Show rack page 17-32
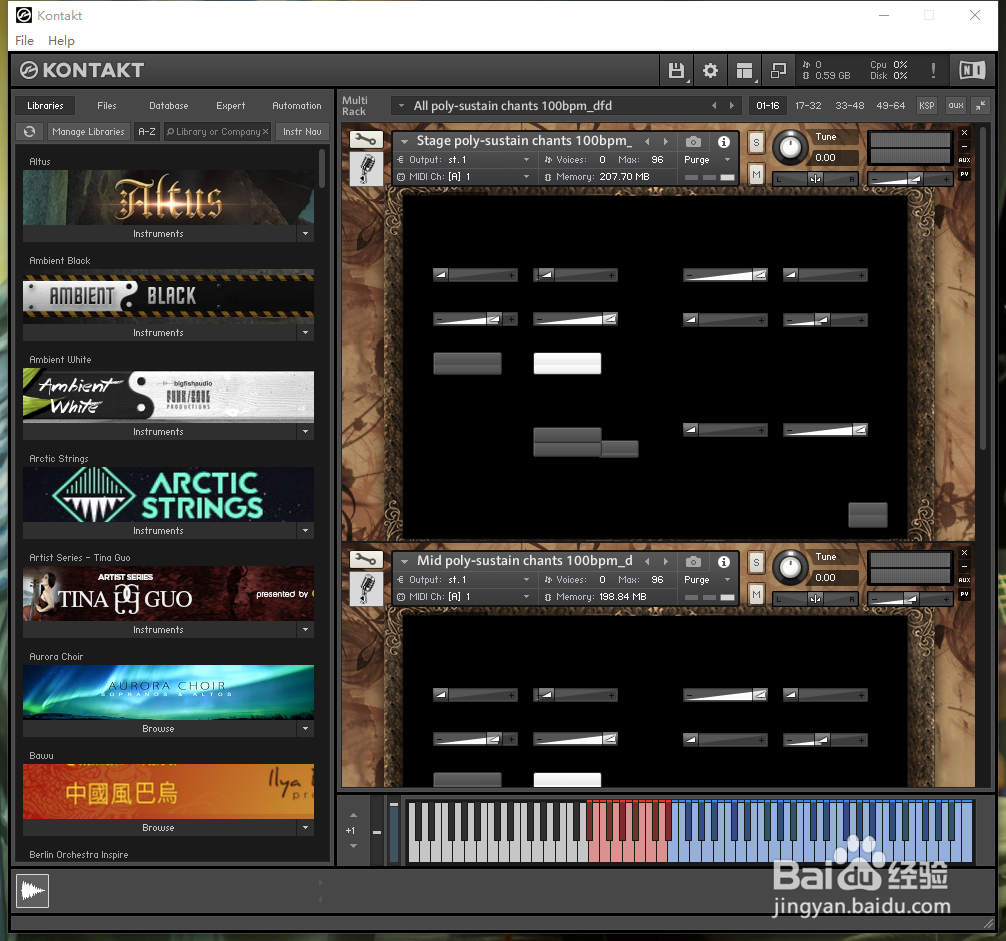Image resolution: width=1006 pixels, height=941 pixels. pos(808,106)
